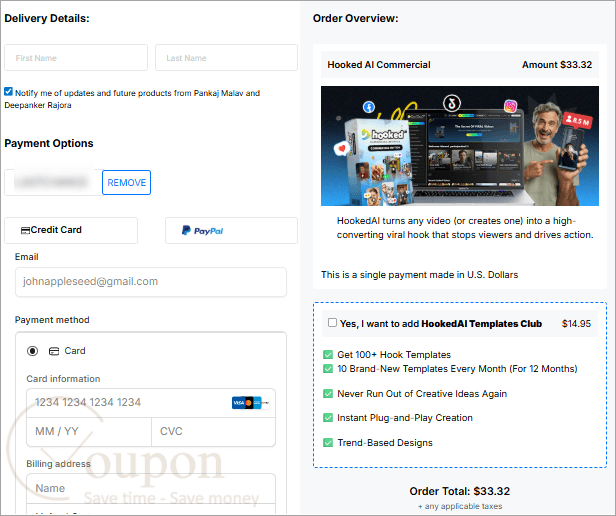This screenshot has height=516, width=616.
Task: Click the card icon next to Card label
Action: [54, 351]
